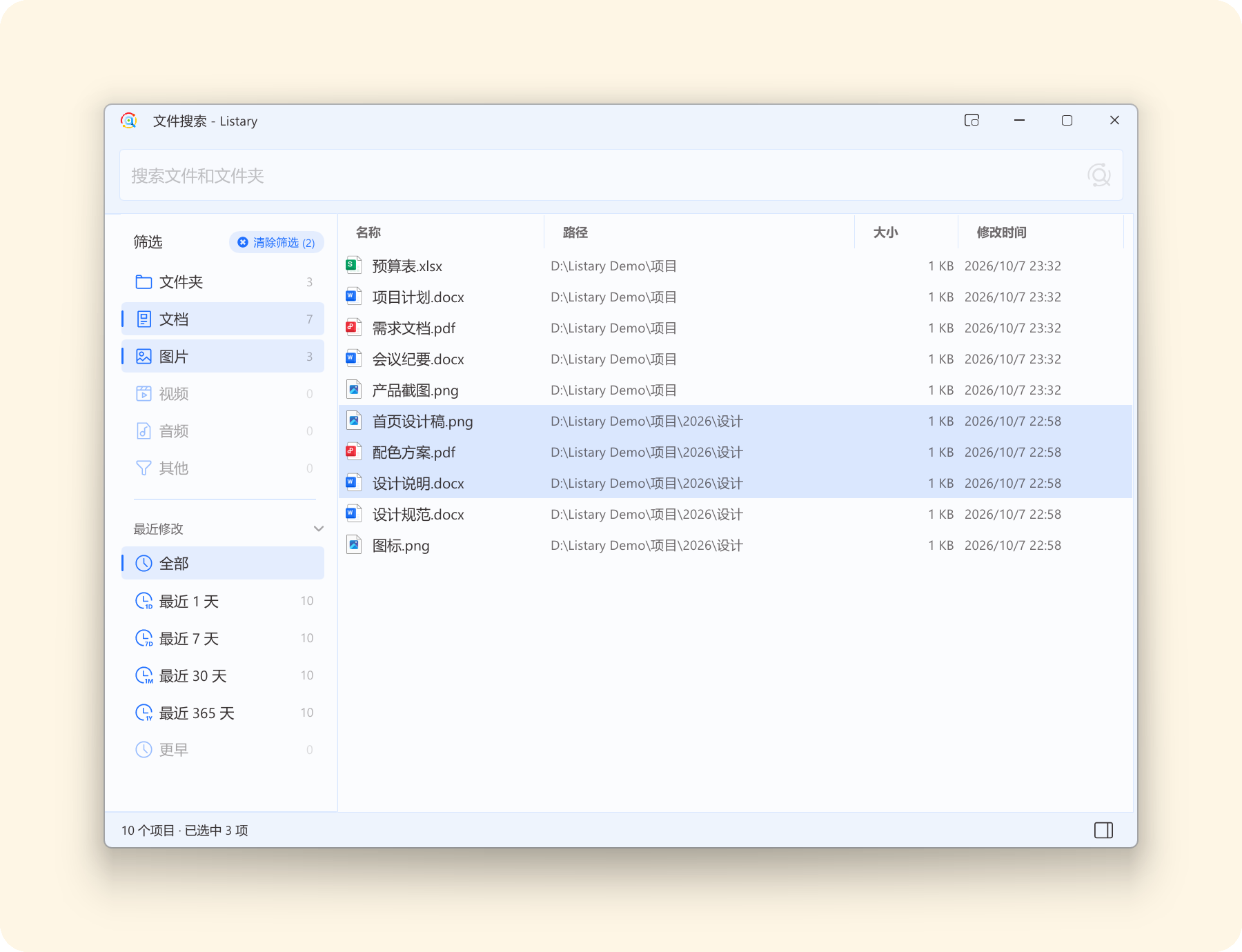This screenshot has height=952, width=1242.
Task: Toggle the 图片 filter off
Action: pos(223,356)
